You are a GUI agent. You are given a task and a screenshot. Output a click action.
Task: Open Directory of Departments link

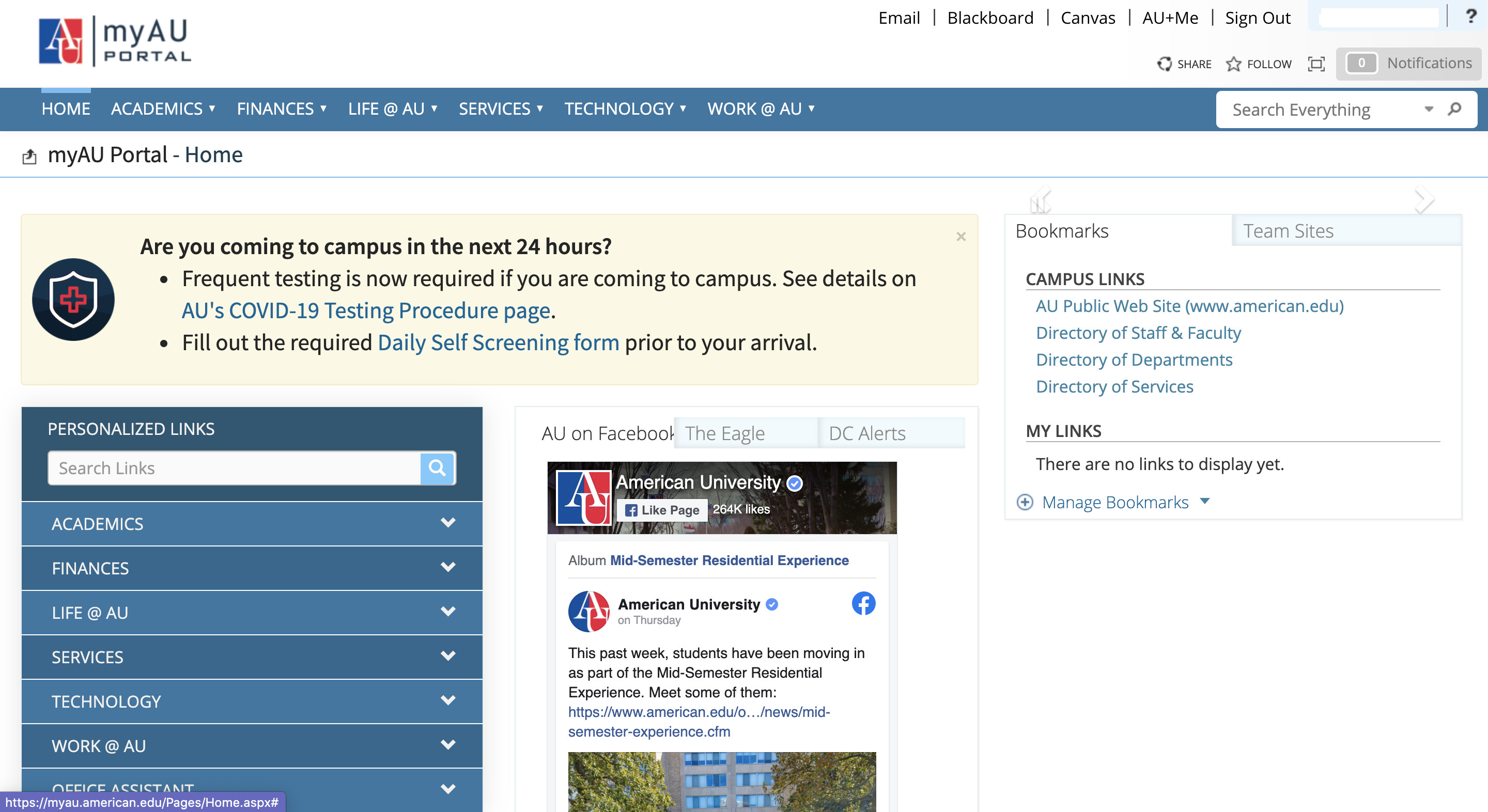tap(1134, 360)
